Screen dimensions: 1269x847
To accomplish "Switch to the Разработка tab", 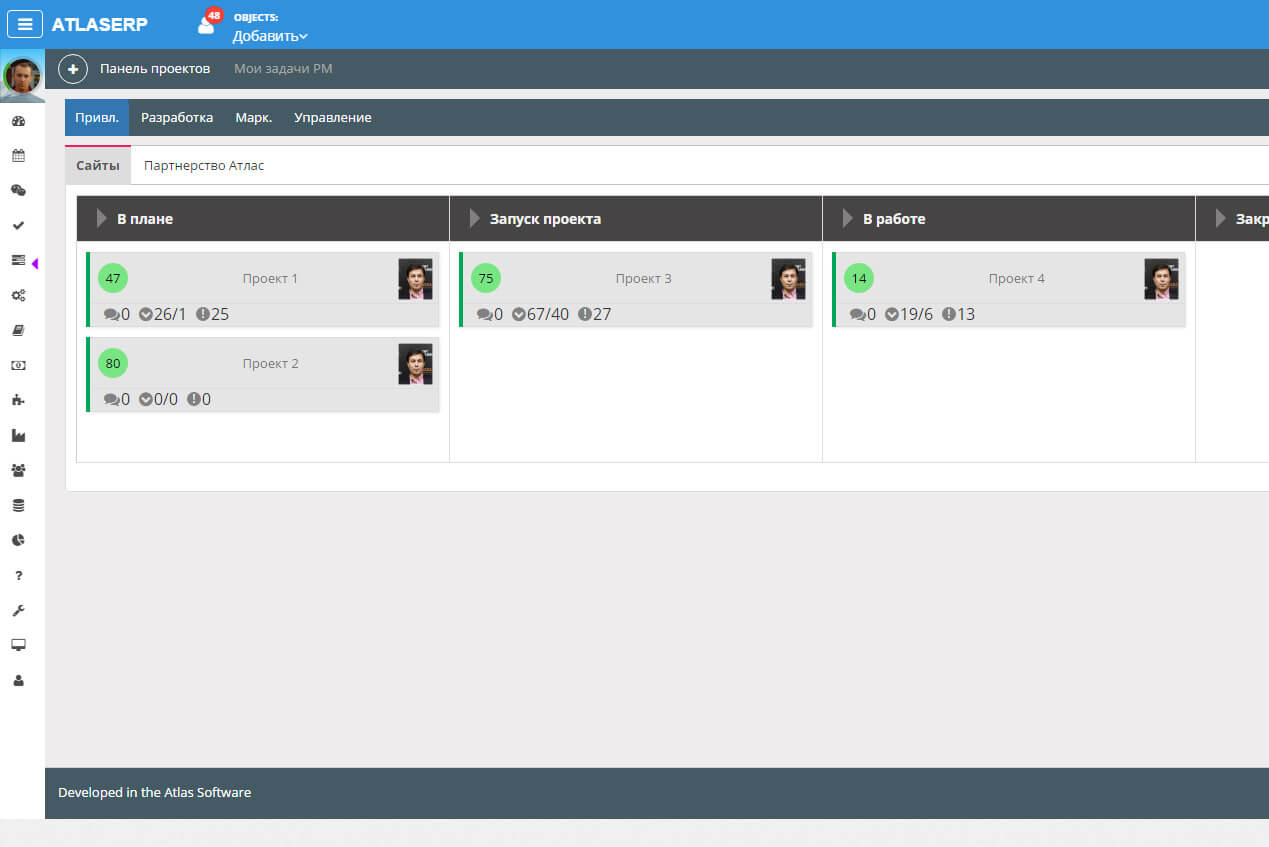I will (x=177, y=117).
